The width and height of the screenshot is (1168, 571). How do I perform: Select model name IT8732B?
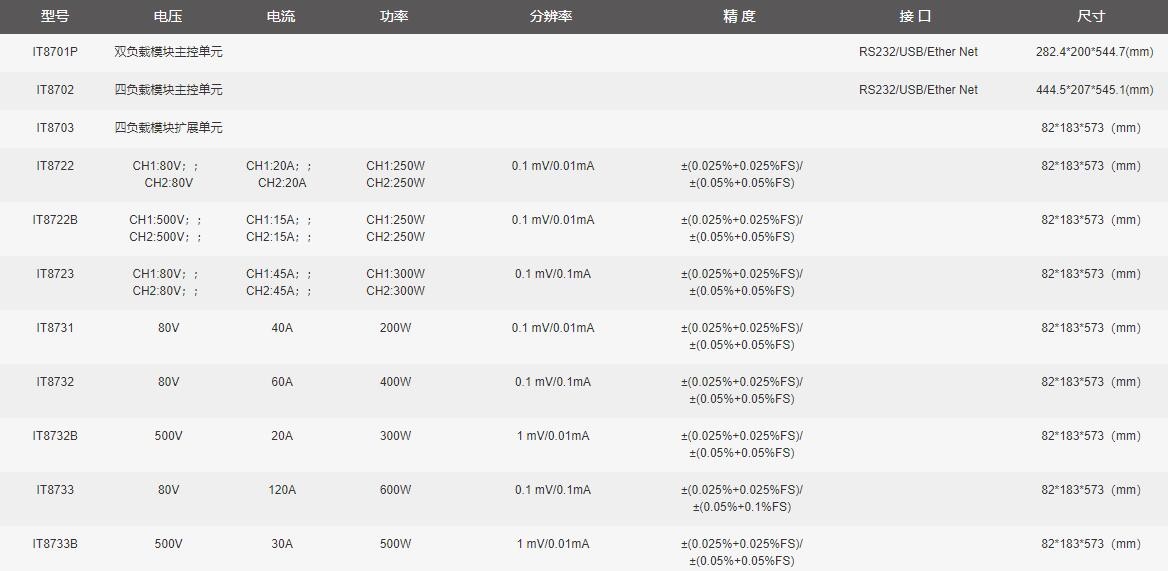tap(55, 436)
